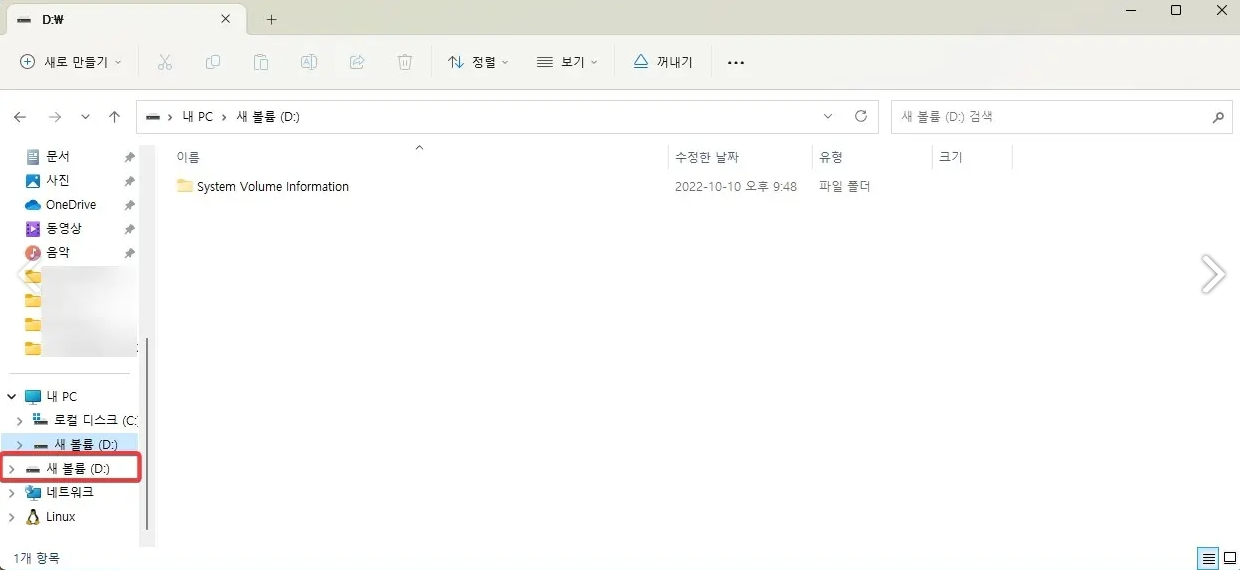The height and width of the screenshot is (570, 1240).
Task: Collapse the 내 PC tree node
Action: pyautogui.click(x=12, y=397)
